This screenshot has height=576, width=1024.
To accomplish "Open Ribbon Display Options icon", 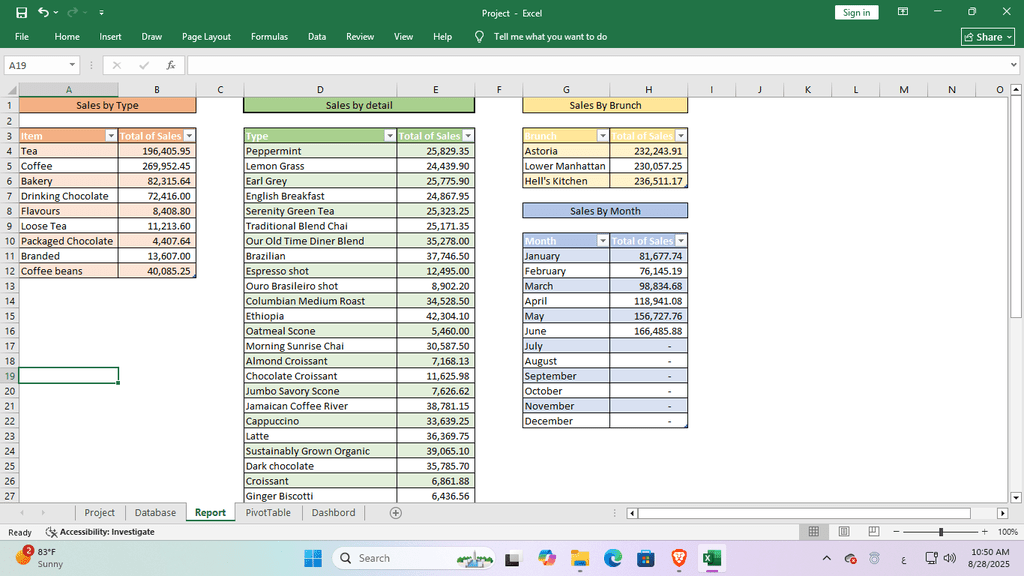I will pyautogui.click(x=903, y=12).
